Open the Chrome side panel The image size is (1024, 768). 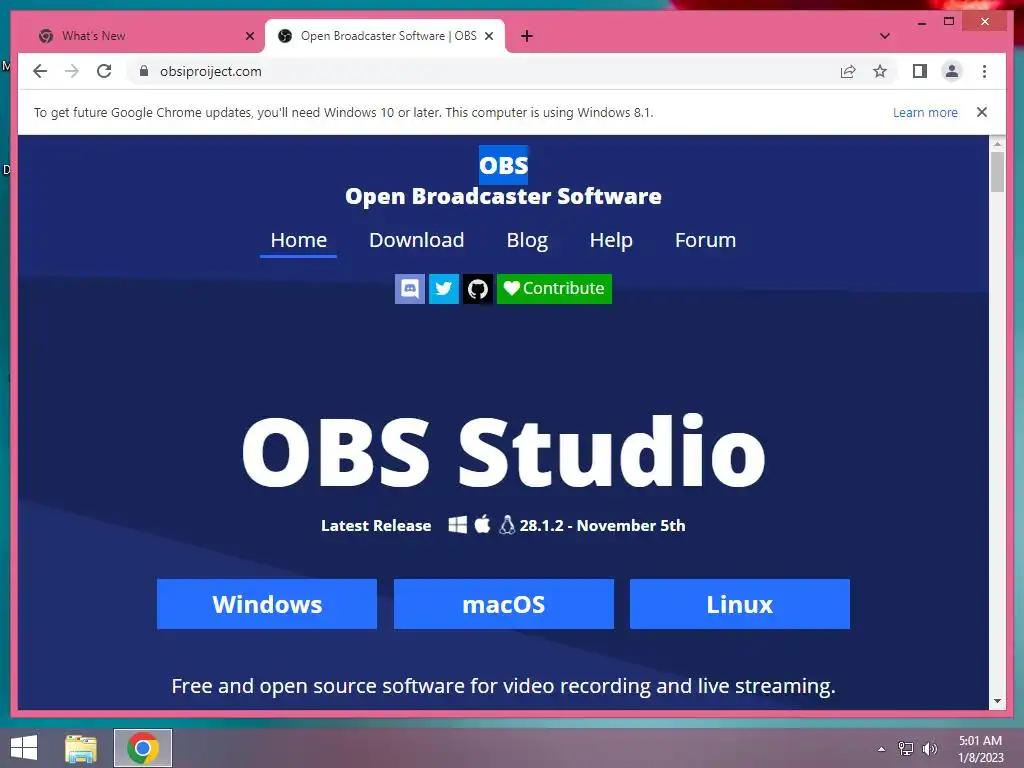coord(920,71)
